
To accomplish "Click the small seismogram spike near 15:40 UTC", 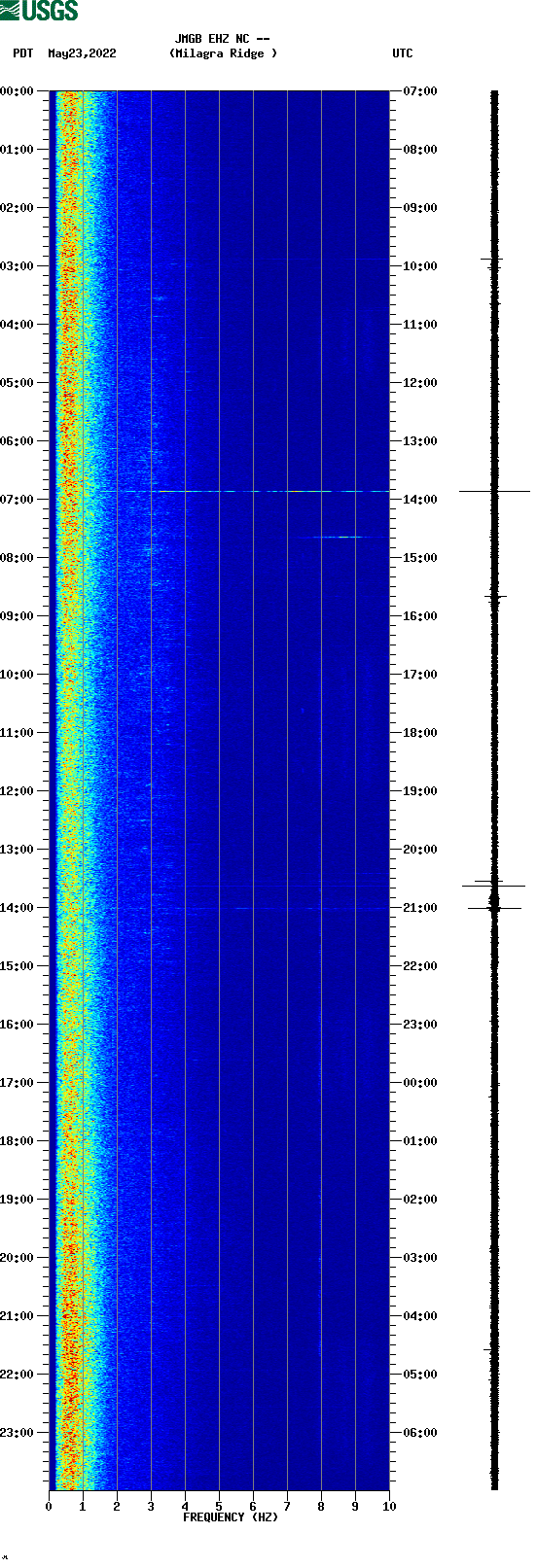I will click(495, 596).
